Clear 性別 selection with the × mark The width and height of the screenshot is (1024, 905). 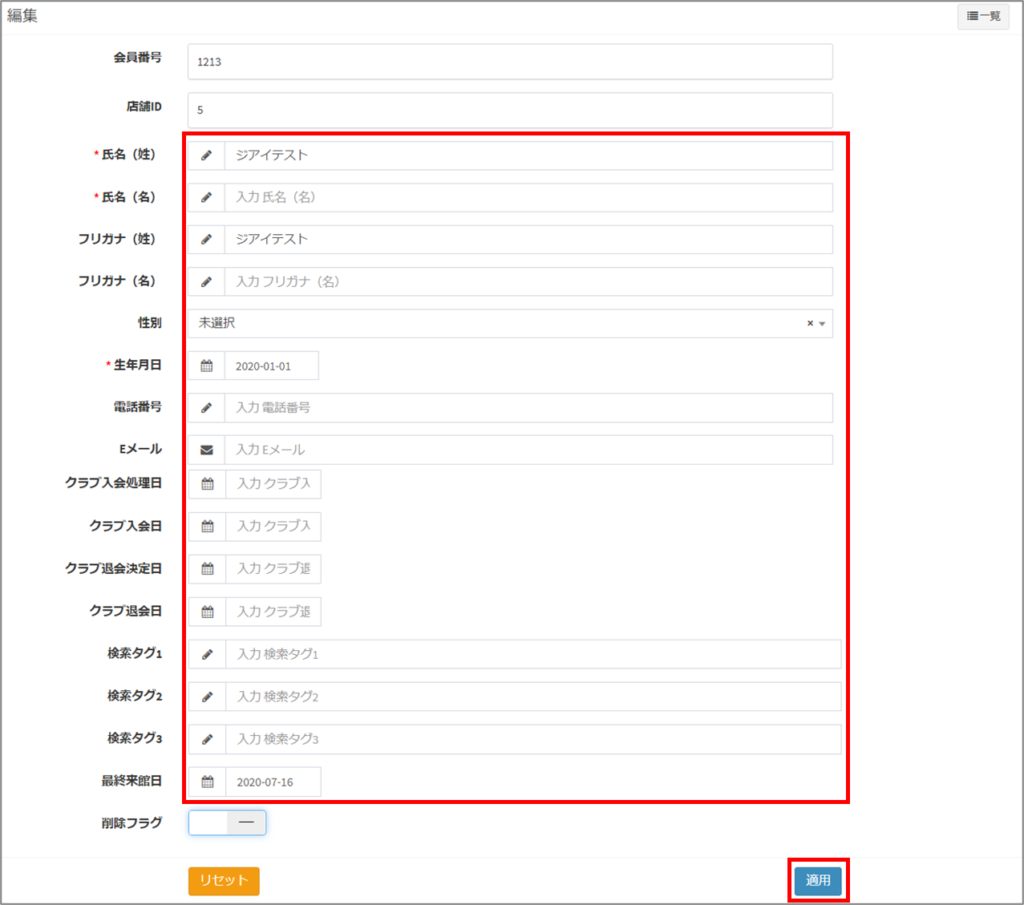tap(810, 324)
